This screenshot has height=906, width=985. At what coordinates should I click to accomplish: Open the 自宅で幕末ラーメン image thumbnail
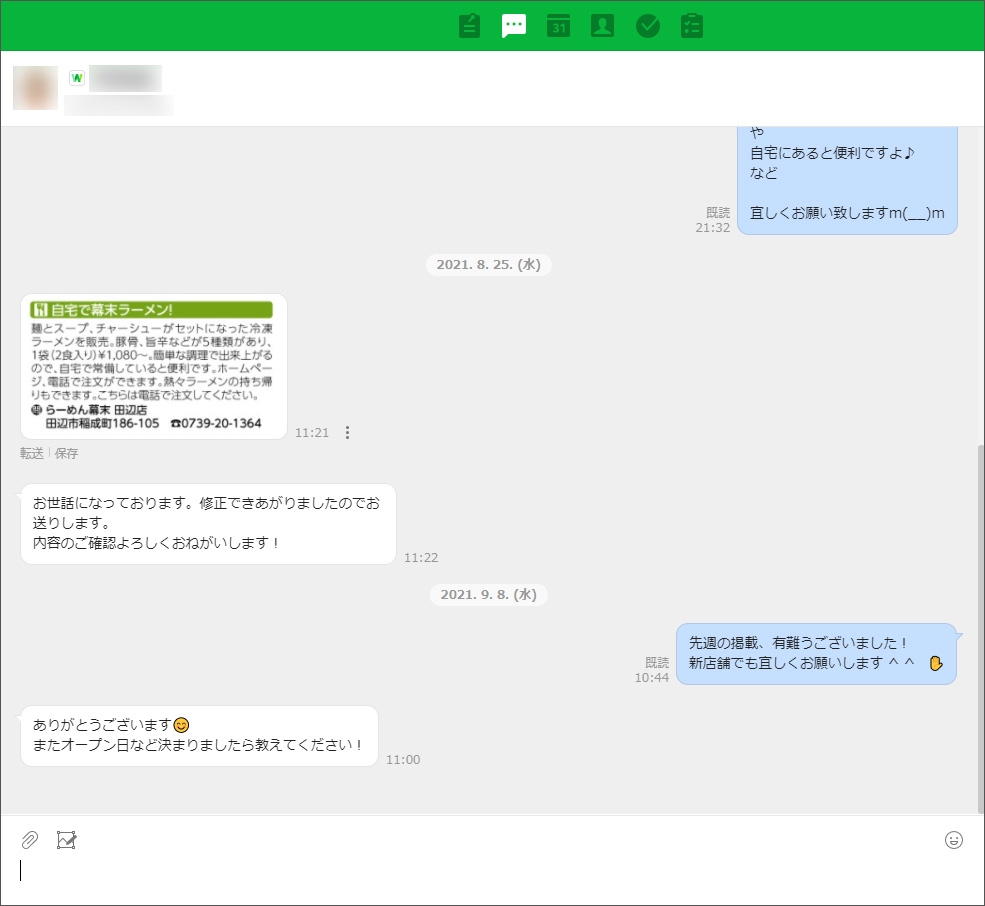[x=153, y=366]
